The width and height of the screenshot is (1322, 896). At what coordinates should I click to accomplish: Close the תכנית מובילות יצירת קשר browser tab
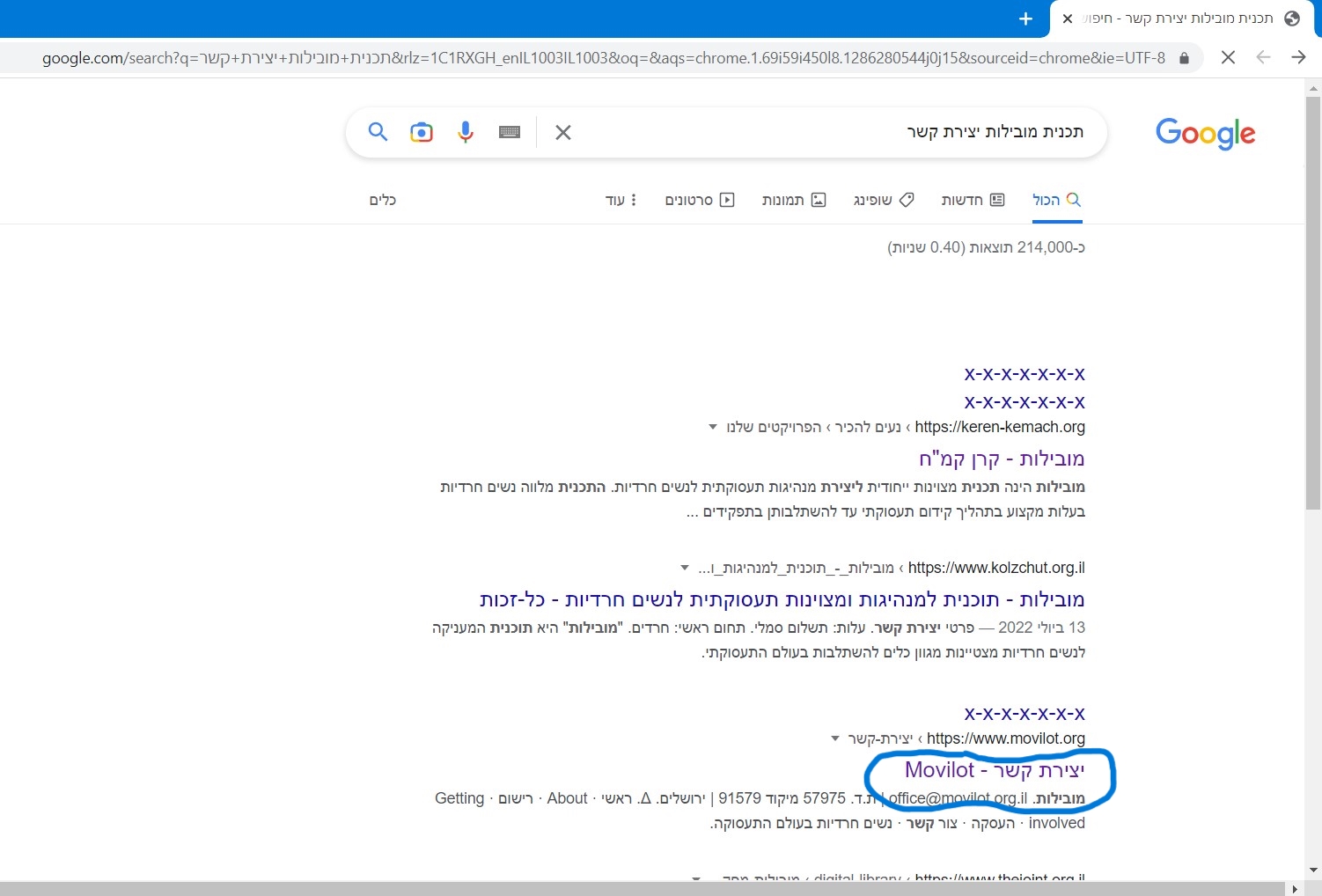[1068, 18]
